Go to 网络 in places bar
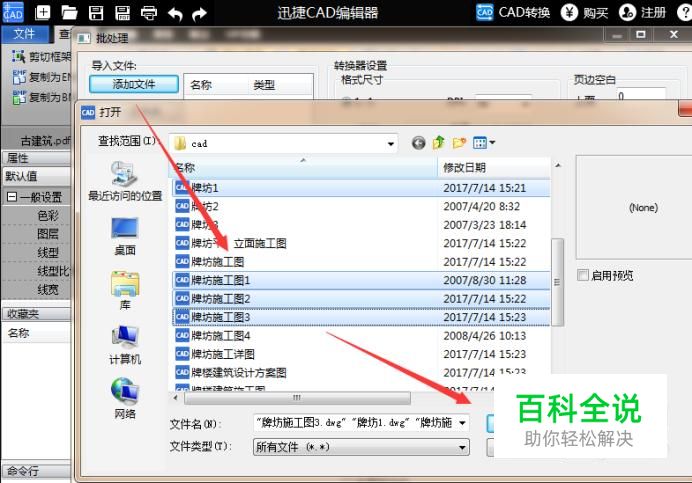Viewport: 692px width, 483px height. (125, 399)
